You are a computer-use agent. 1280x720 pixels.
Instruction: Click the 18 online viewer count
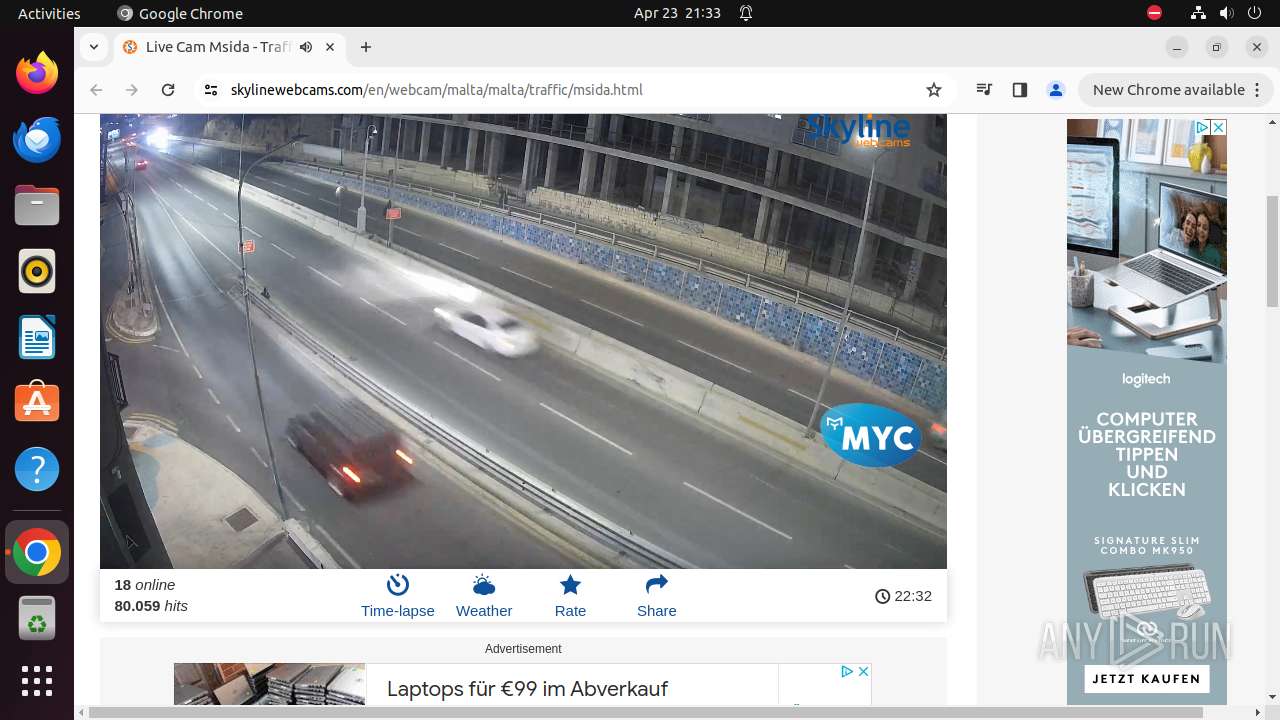(145, 585)
